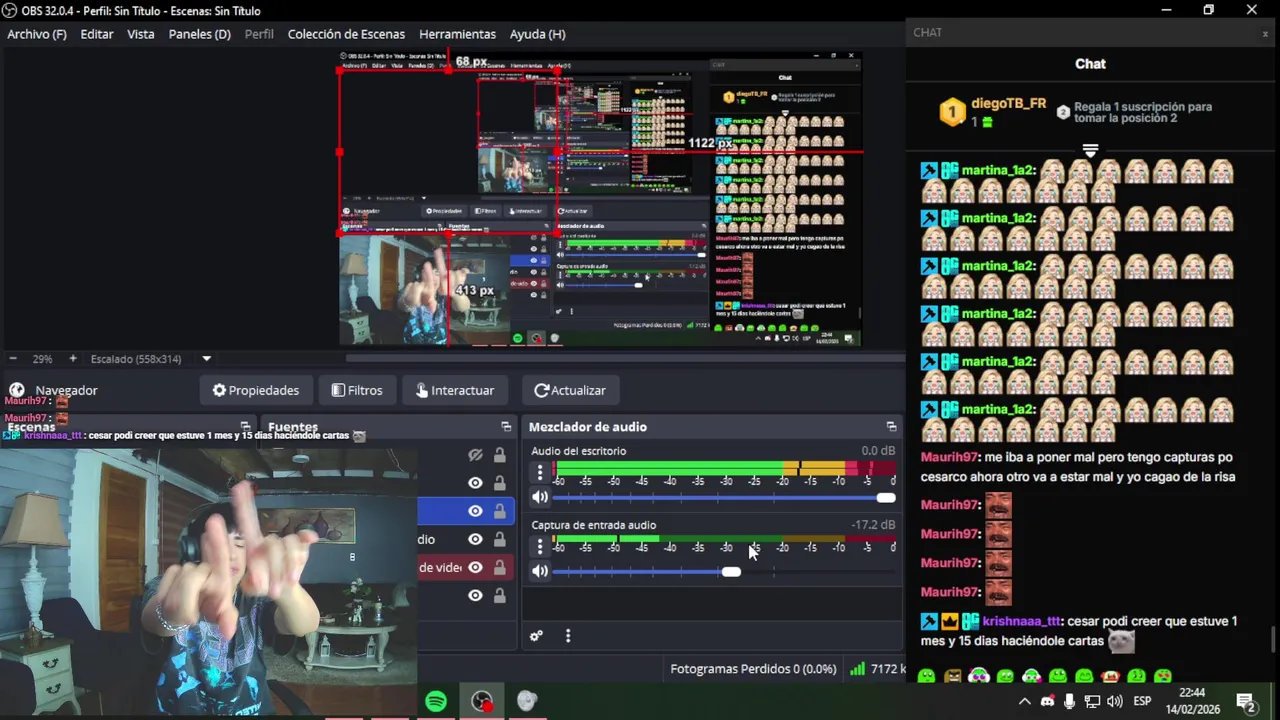The height and width of the screenshot is (720, 1280).
Task: Toggle lock on the 'dio' source row
Action: click(499, 539)
